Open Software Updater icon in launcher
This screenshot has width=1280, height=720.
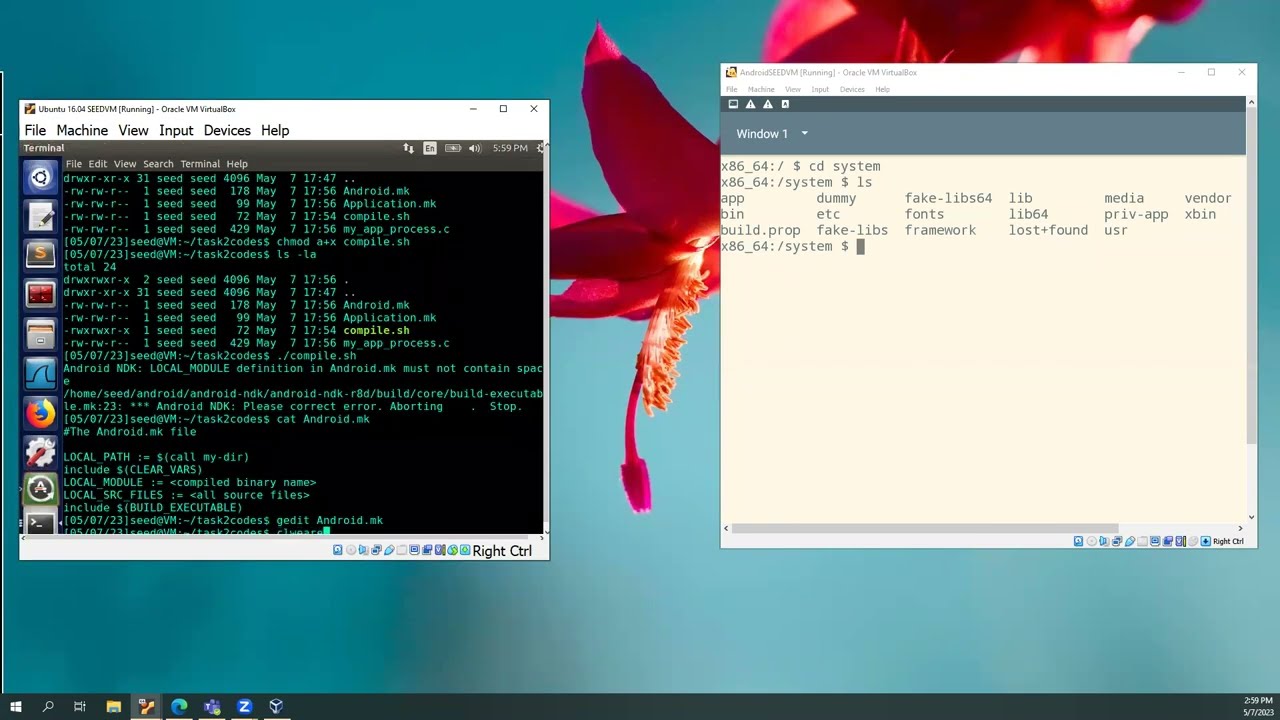(x=40, y=489)
